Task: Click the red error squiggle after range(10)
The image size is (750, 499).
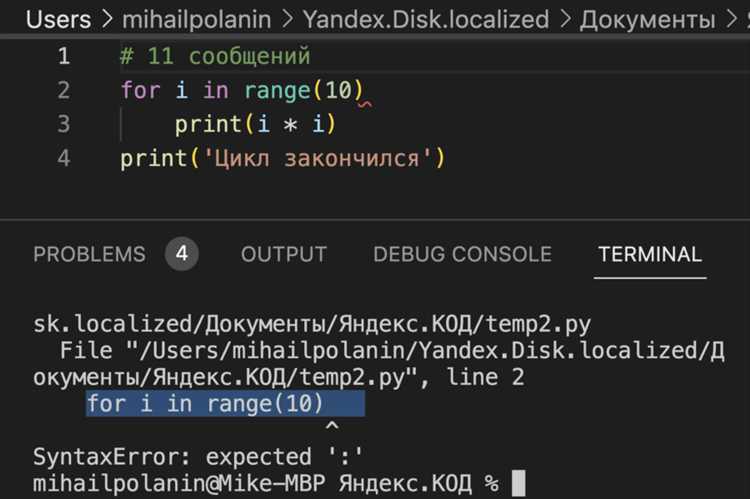Action: coord(366,103)
